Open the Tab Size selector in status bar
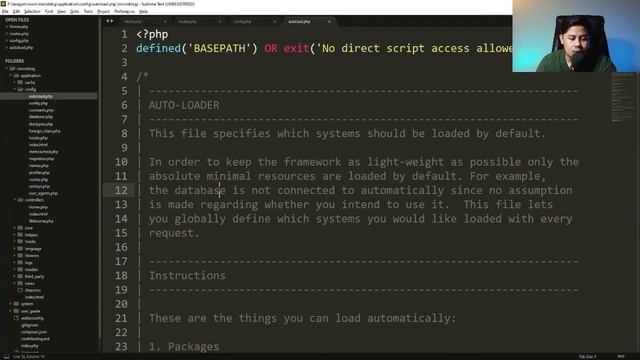This screenshot has width=640, height=360. tap(587, 357)
